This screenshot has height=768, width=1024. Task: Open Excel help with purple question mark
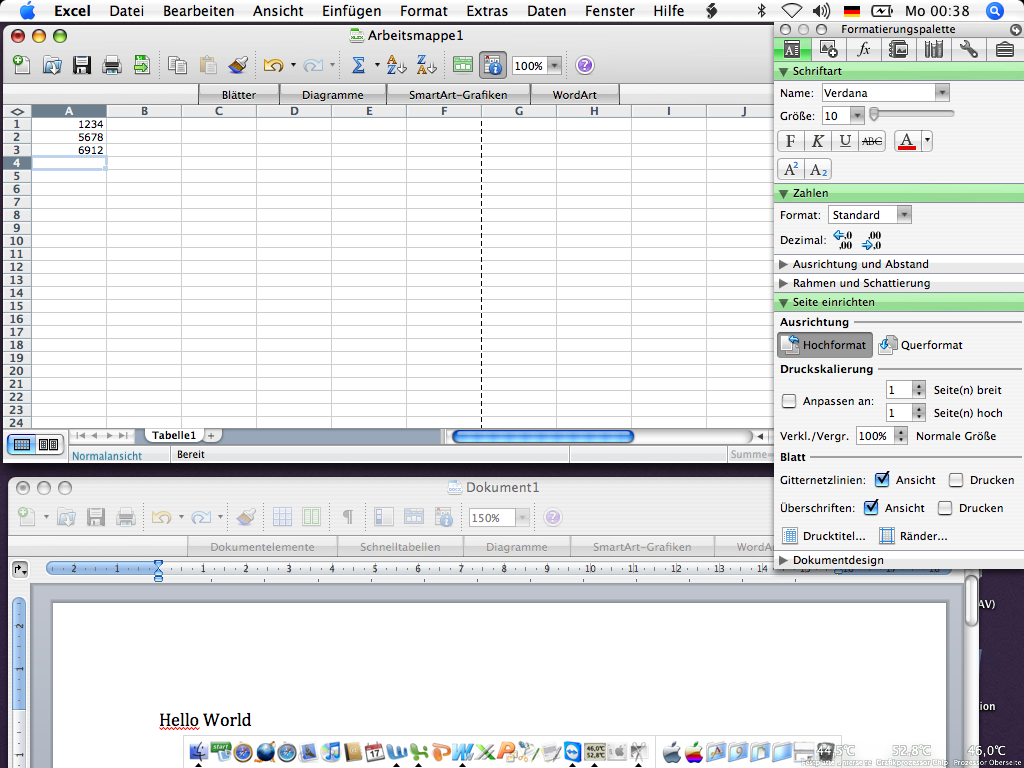tap(584, 65)
